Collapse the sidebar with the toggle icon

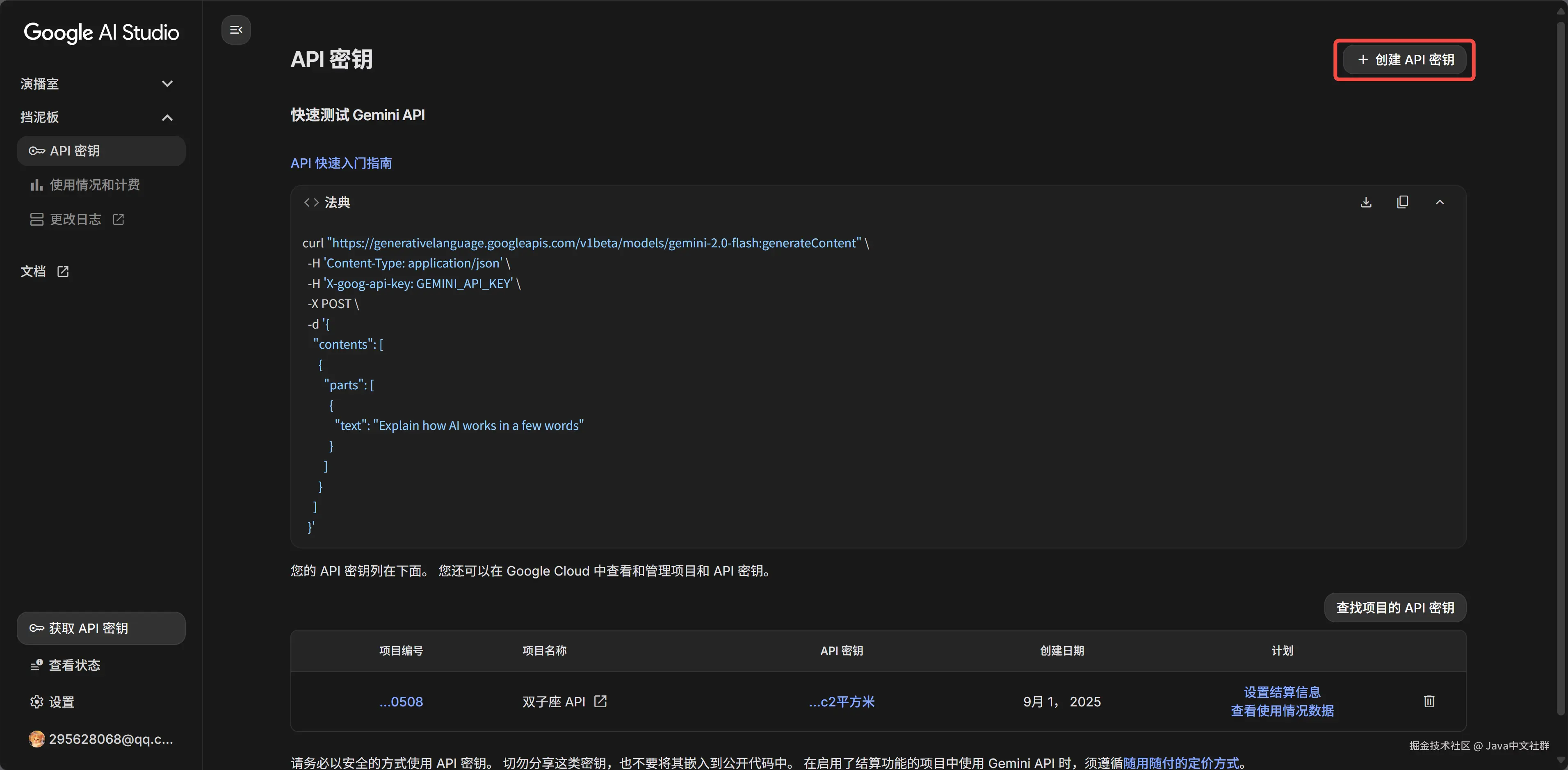tap(236, 30)
